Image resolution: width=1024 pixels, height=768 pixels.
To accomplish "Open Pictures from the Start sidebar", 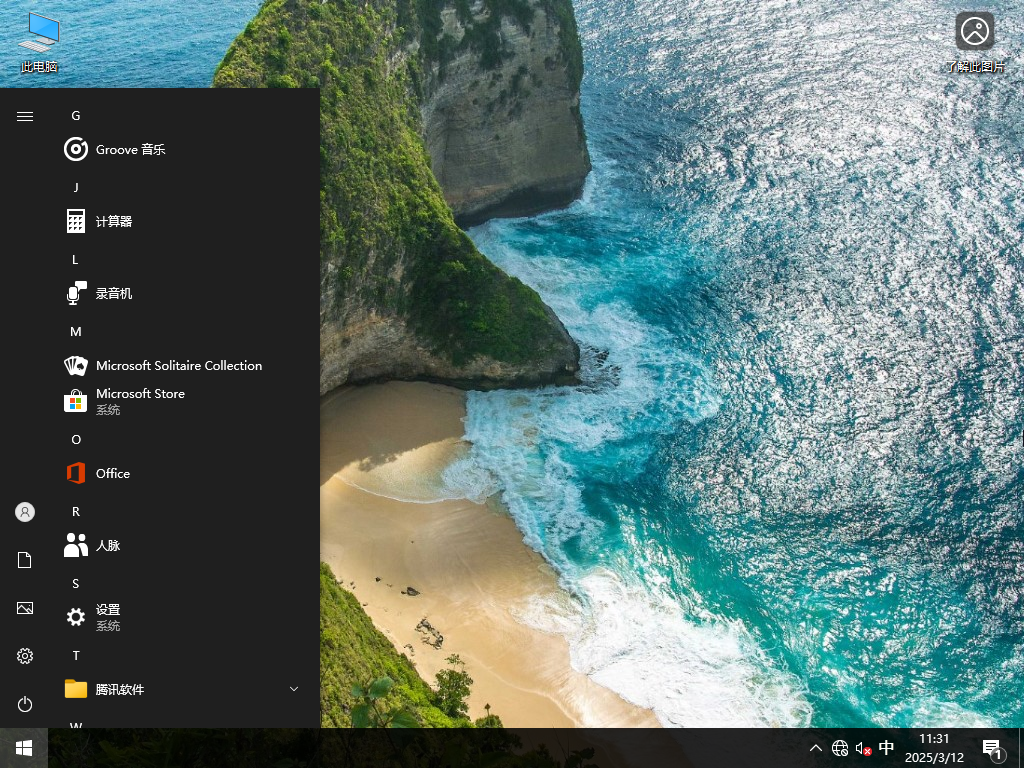I will [24, 607].
